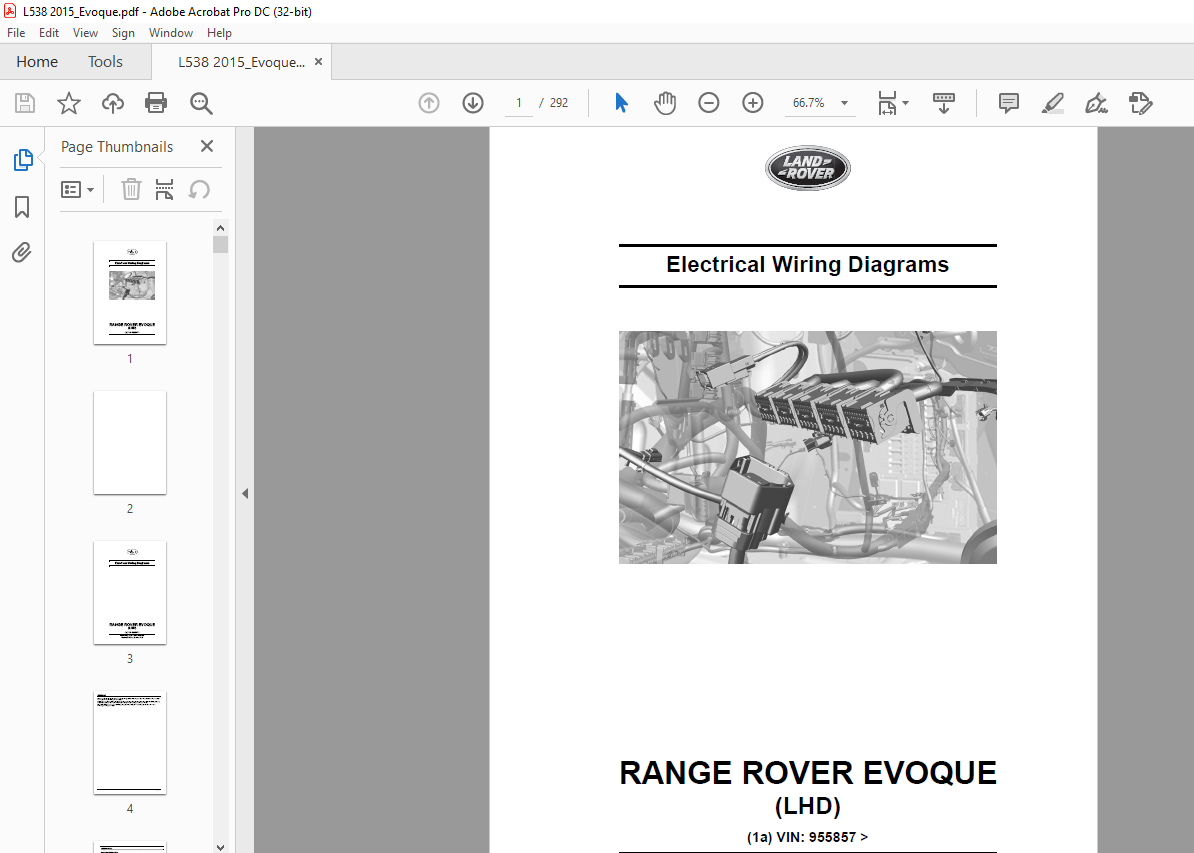
Task: Select the Highlight text tool
Action: [1052, 103]
